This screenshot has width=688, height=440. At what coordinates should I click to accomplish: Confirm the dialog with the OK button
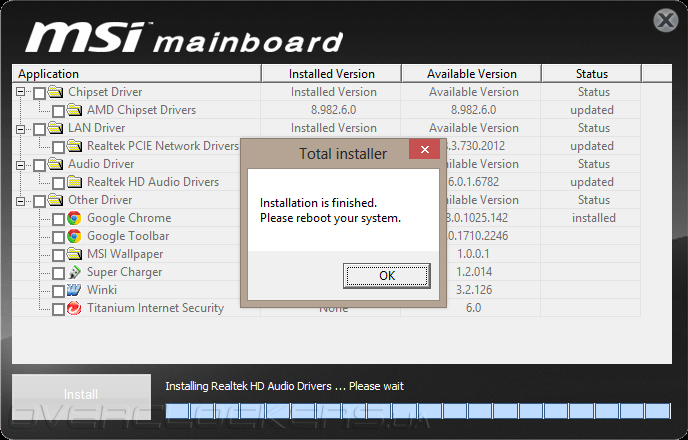tap(387, 275)
